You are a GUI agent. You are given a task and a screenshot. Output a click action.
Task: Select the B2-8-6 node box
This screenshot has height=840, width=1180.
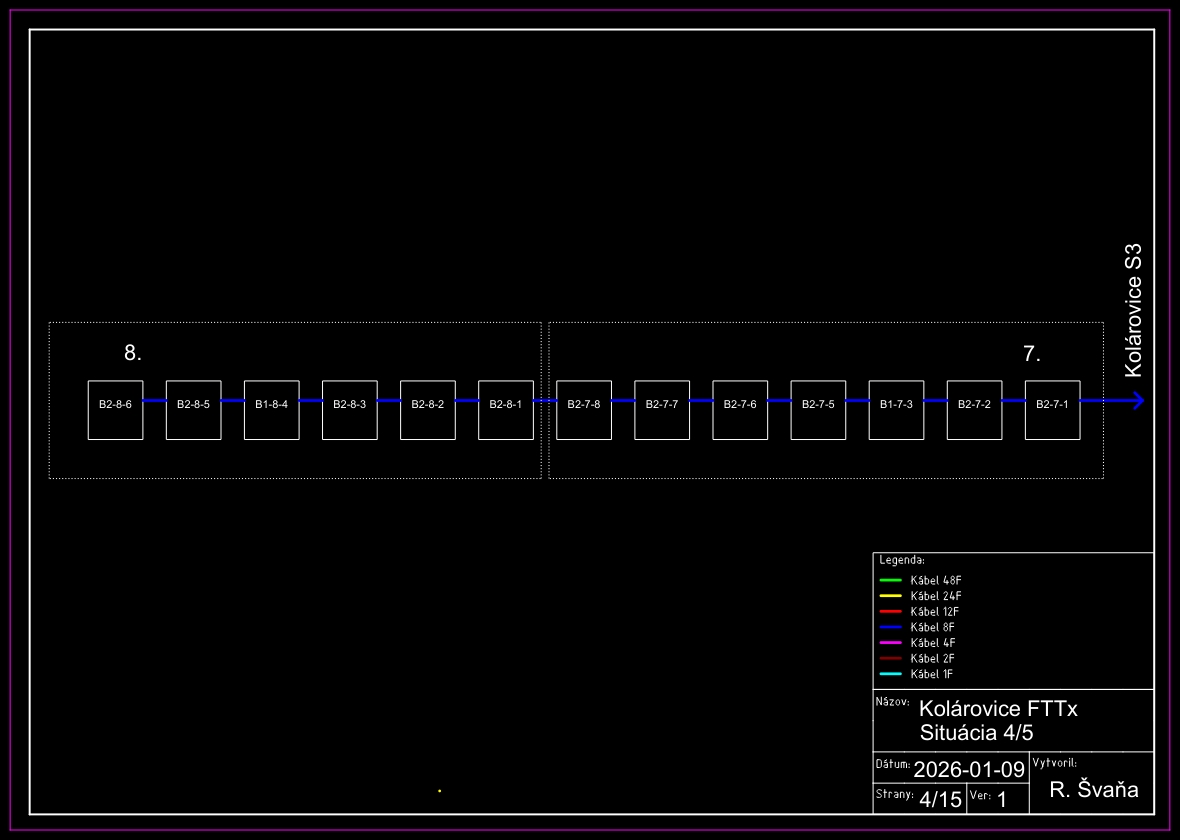point(115,410)
